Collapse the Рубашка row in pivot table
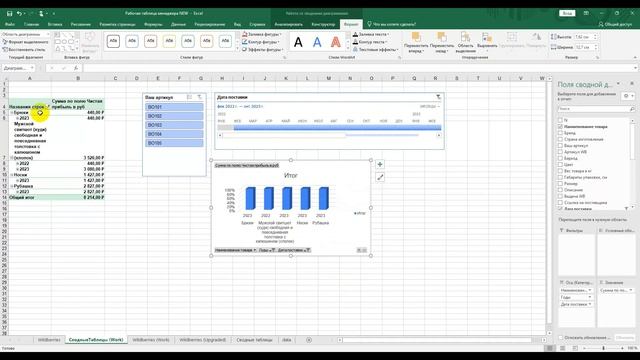Screen dimensions: 640x360 click(11, 186)
